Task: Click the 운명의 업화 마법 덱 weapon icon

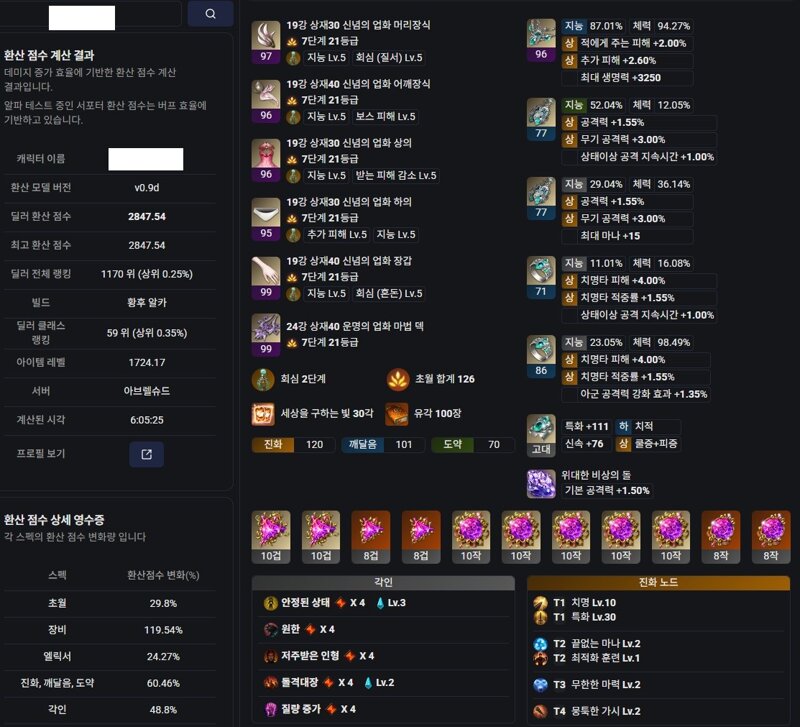Action: point(266,335)
